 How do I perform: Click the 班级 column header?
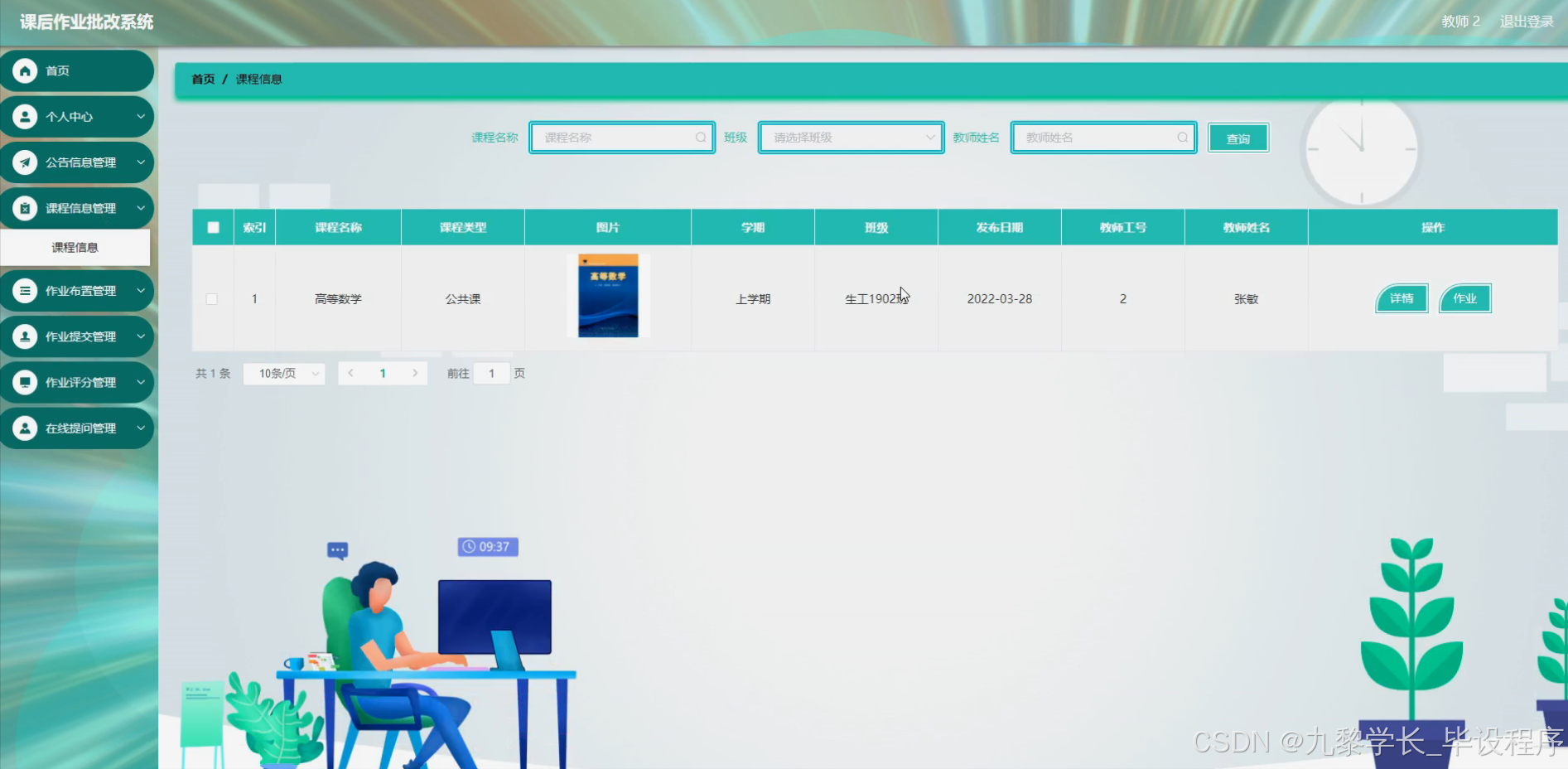[876, 227]
